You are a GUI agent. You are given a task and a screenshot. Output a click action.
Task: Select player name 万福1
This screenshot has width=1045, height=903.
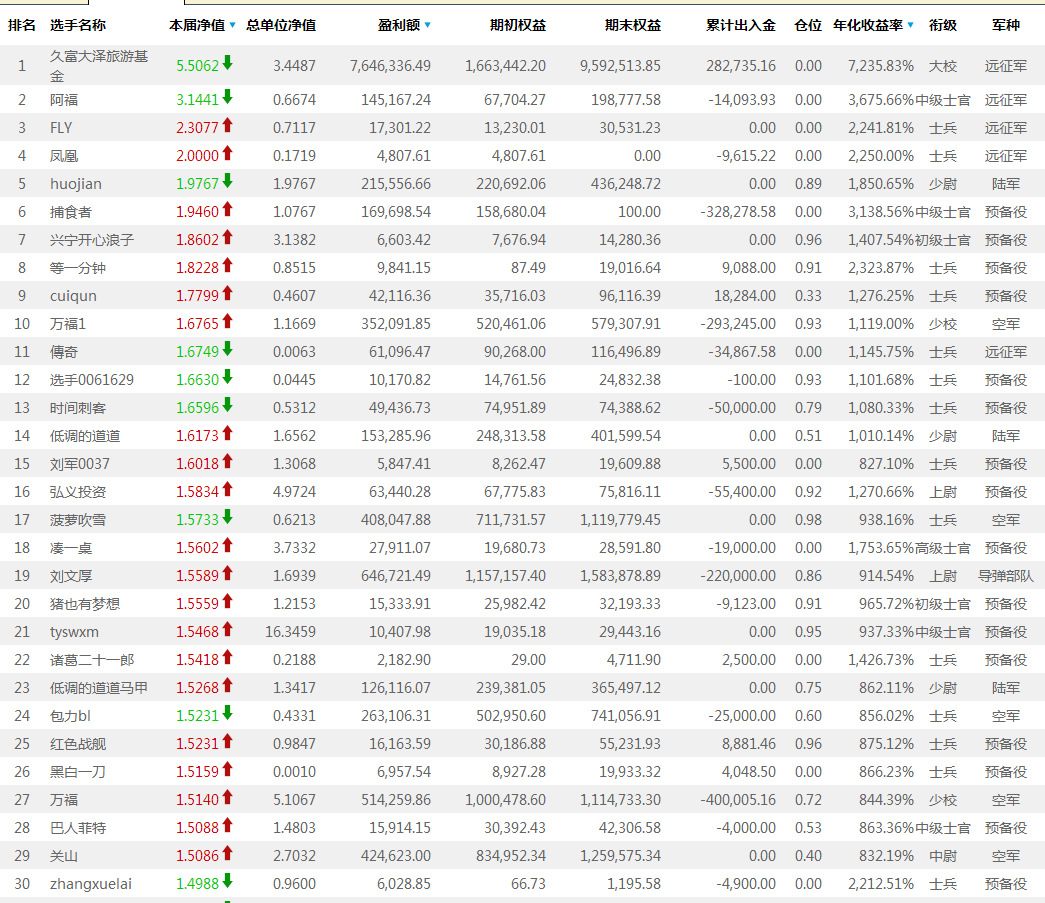[x=68, y=324]
